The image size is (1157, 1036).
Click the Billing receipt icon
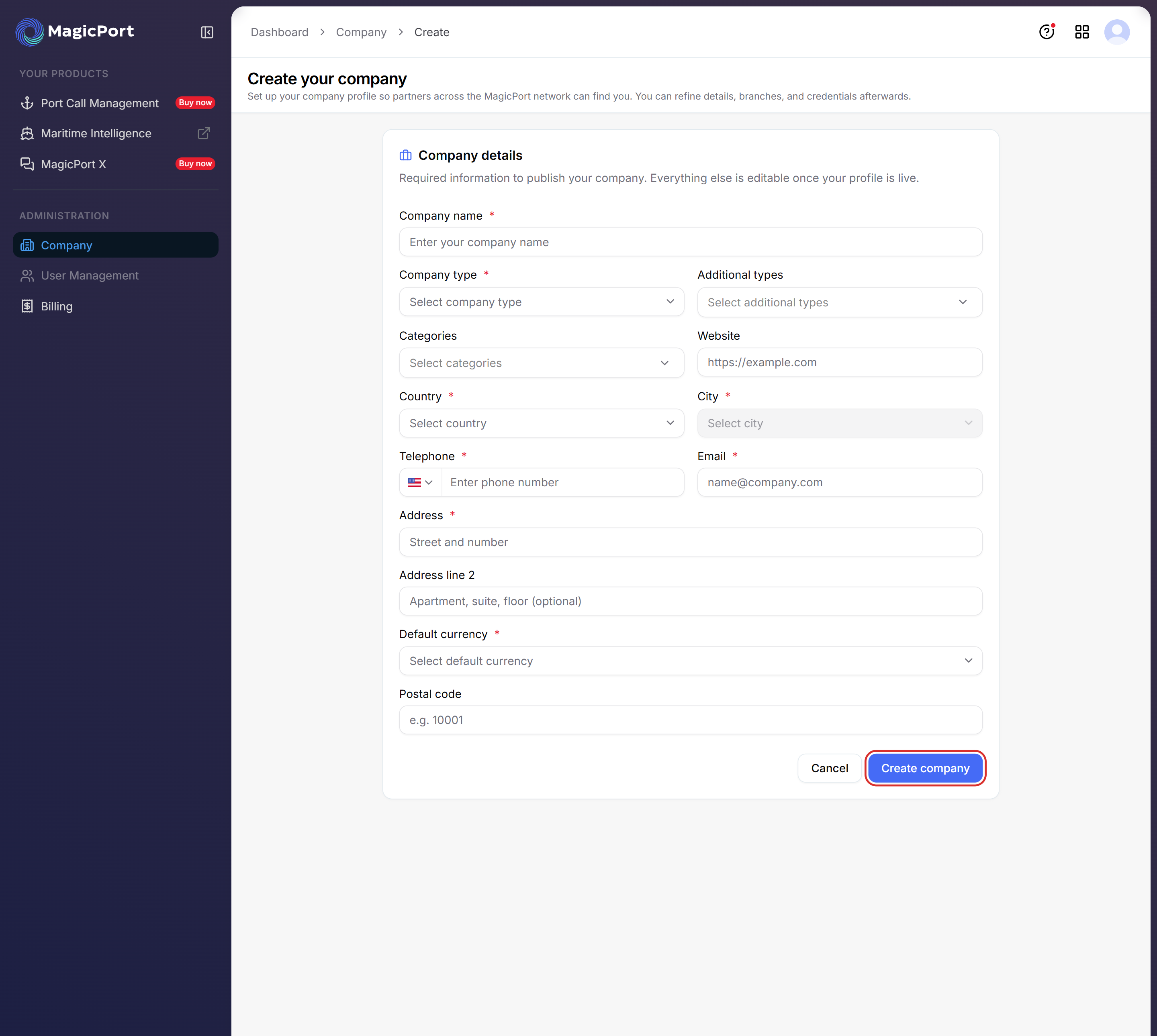click(x=27, y=306)
